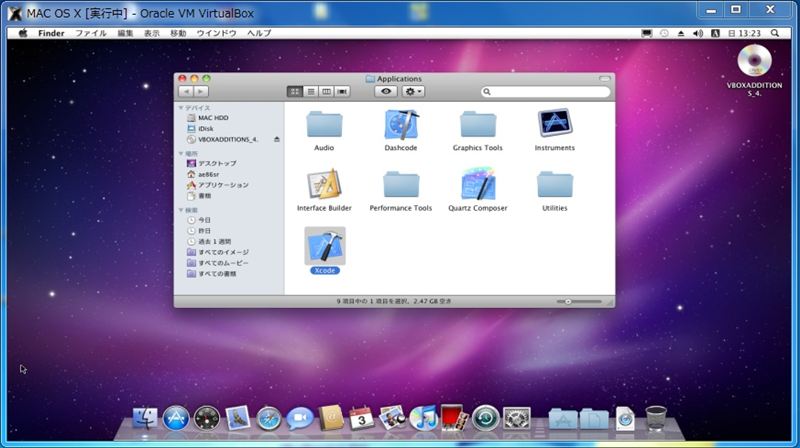Click the volume icon in the menu bar

coord(698,33)
